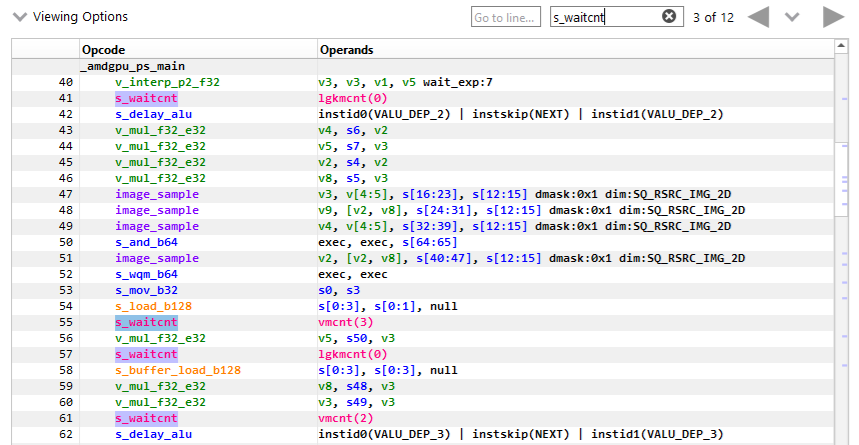Go to previous search match
Image resolution: width=859 pixels, height=445 pixels.
(758, 17)
